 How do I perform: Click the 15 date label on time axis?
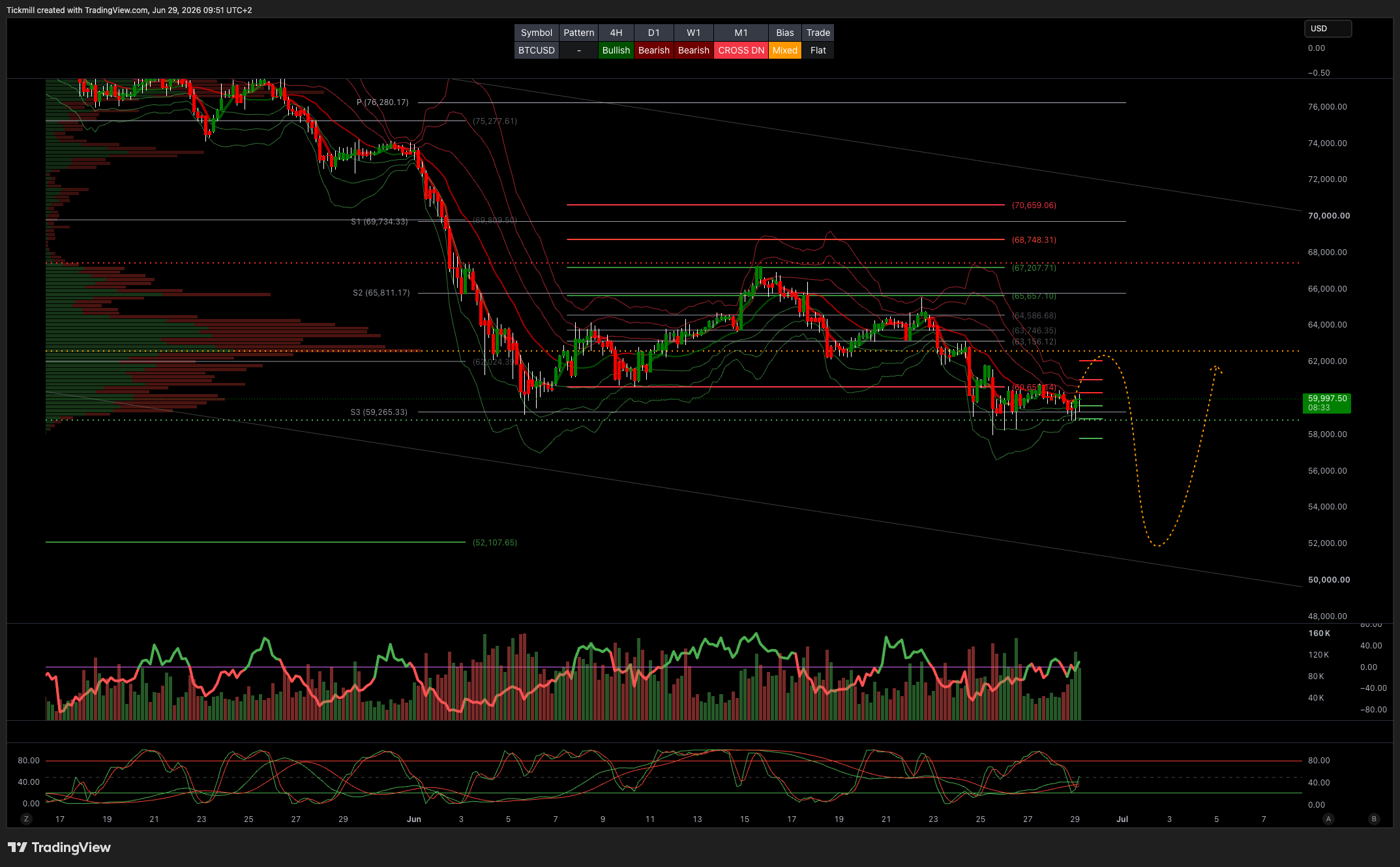click(x=745, y=819)
